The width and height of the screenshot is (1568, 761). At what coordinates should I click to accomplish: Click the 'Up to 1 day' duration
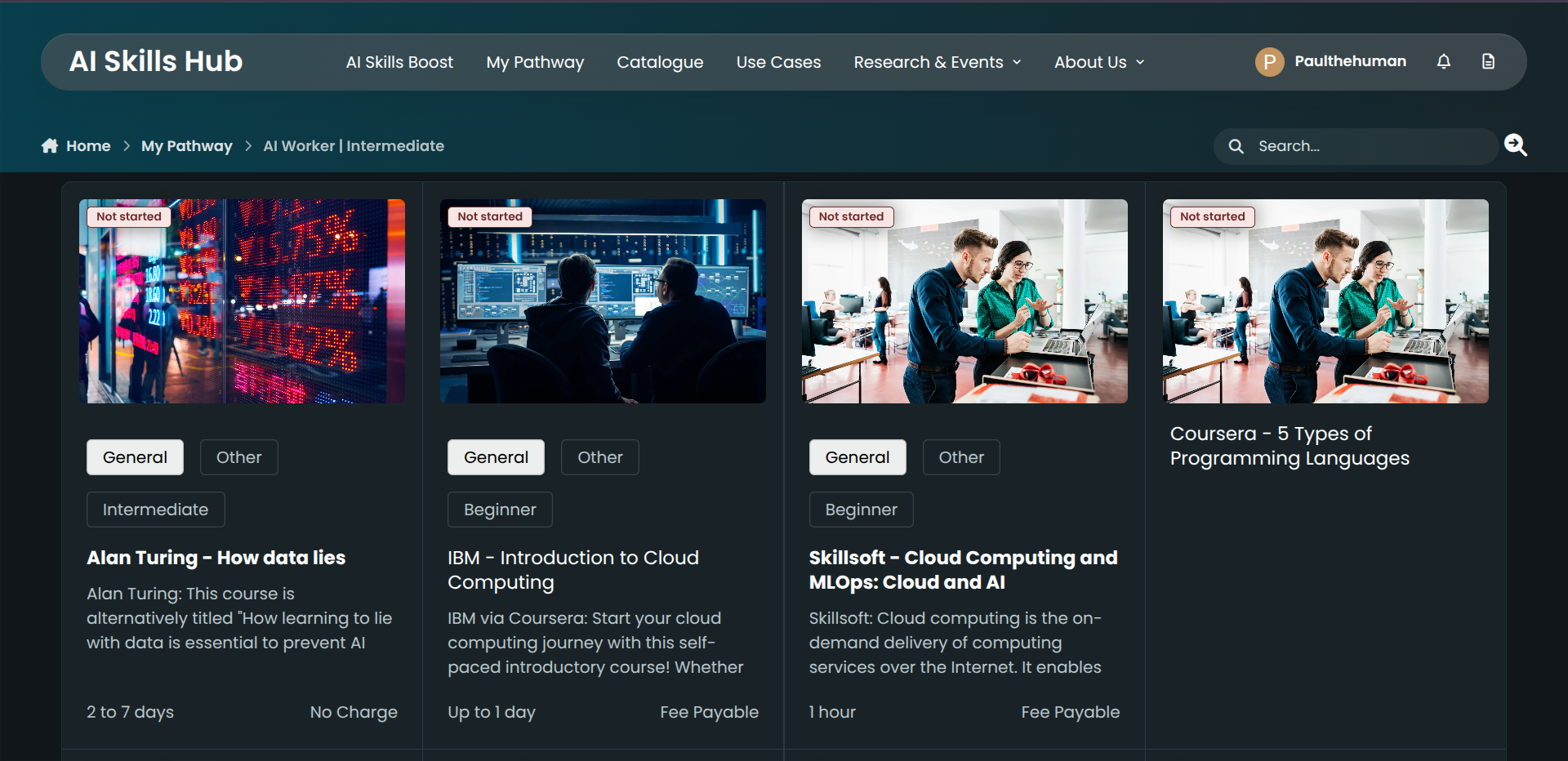pos(492,712)
